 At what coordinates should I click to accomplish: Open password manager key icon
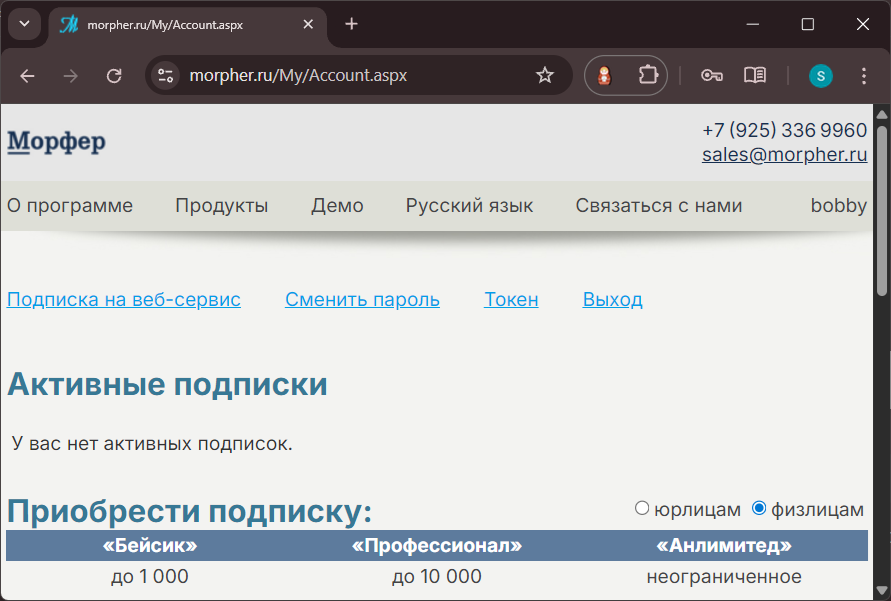pos(712,76)
